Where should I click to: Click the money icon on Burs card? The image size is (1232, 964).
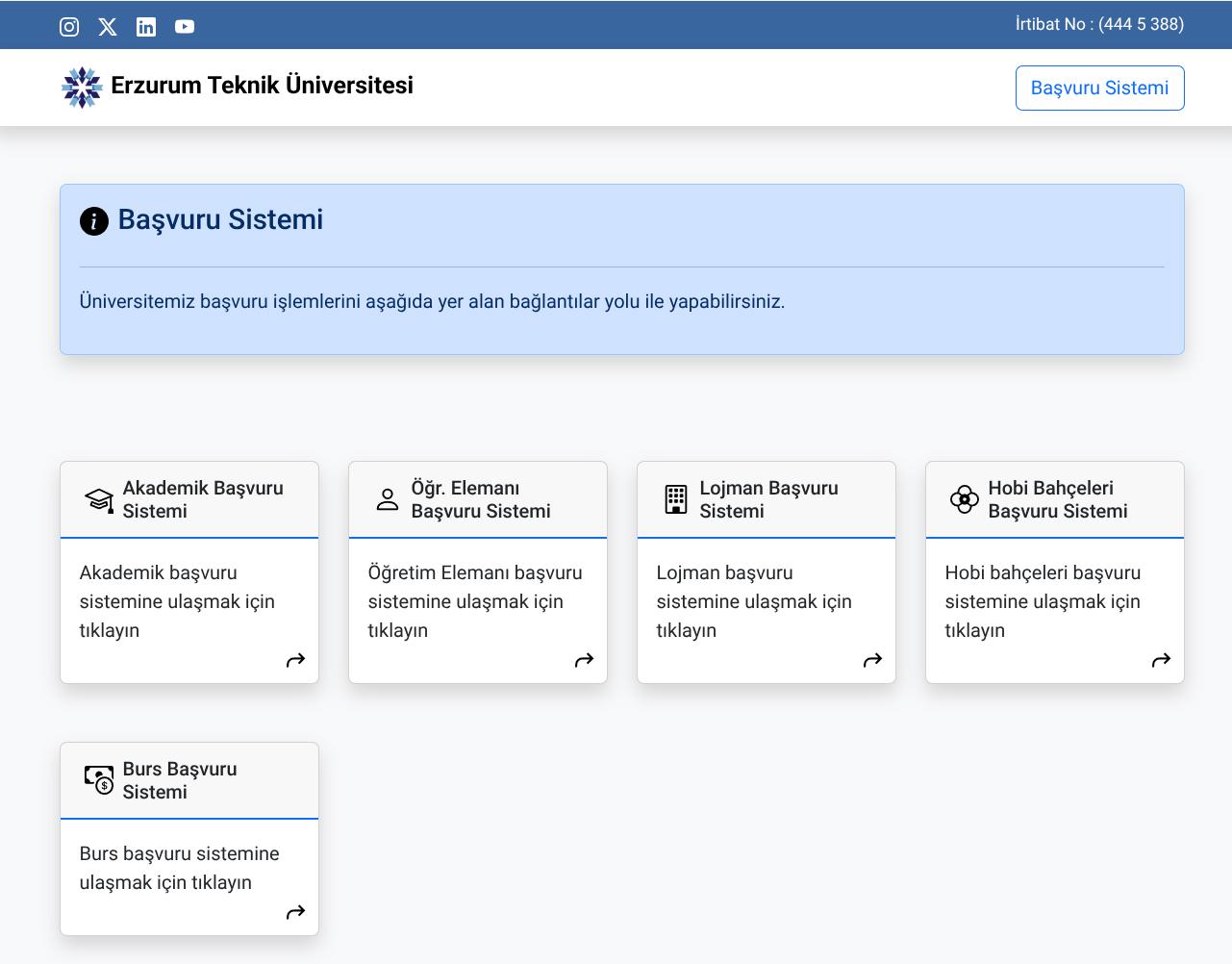[99, 780]
